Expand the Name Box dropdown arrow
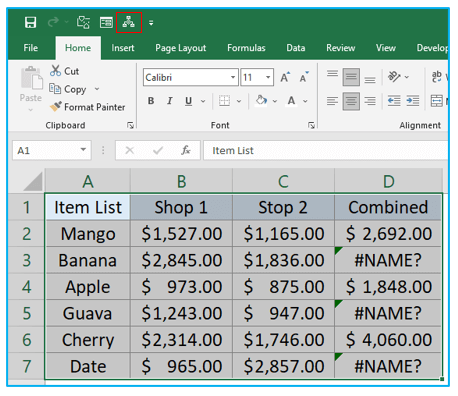Image resolution: width=458 pixels, height=396 pixels. (x=83, y=150)
